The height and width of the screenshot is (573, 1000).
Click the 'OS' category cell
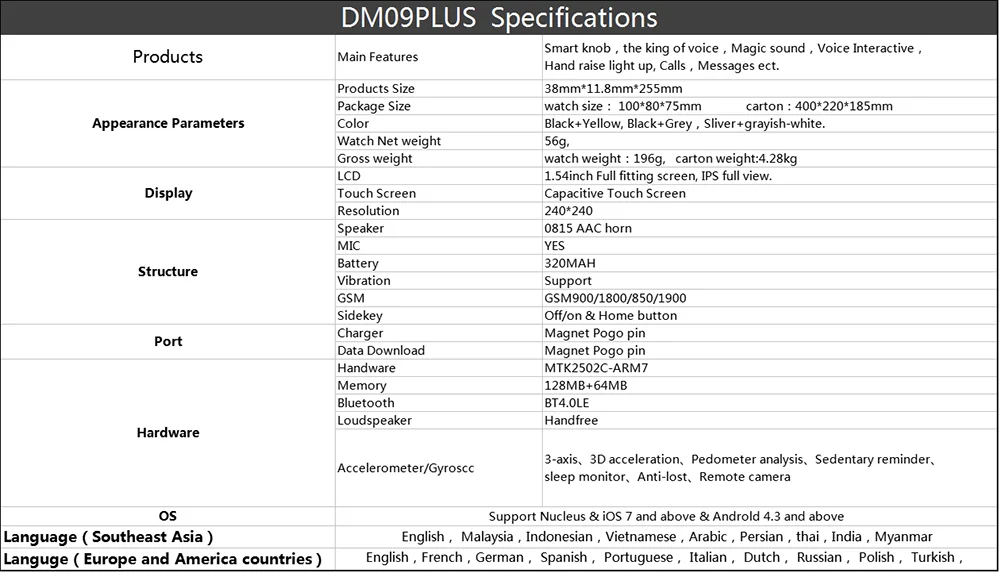point(168,516)
